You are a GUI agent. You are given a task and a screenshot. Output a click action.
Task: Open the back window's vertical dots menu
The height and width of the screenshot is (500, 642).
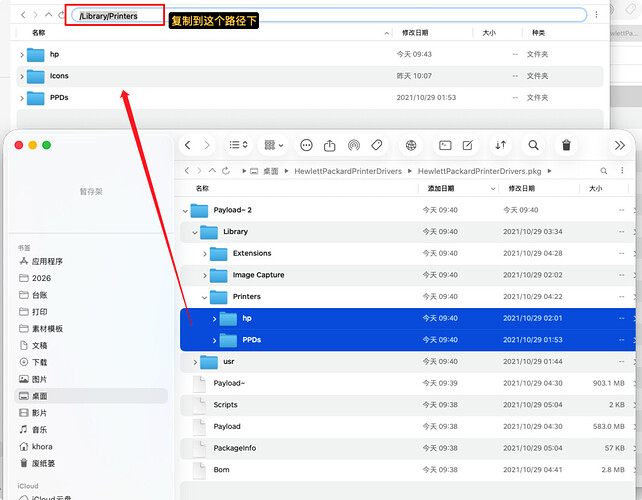coord(596,15)
